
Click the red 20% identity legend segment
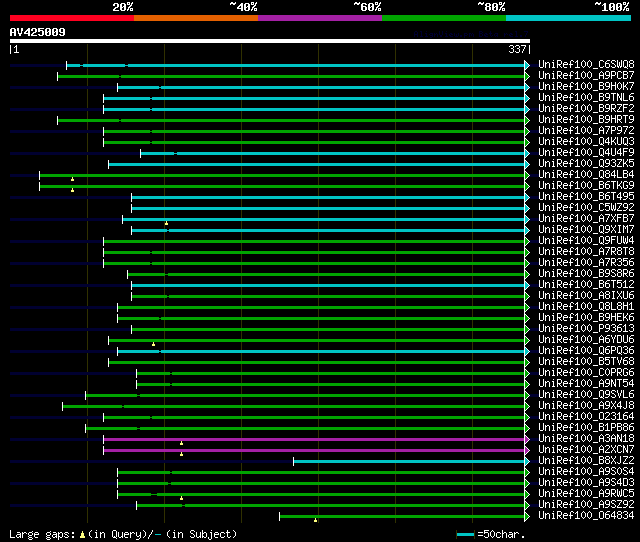coord(72,18)
